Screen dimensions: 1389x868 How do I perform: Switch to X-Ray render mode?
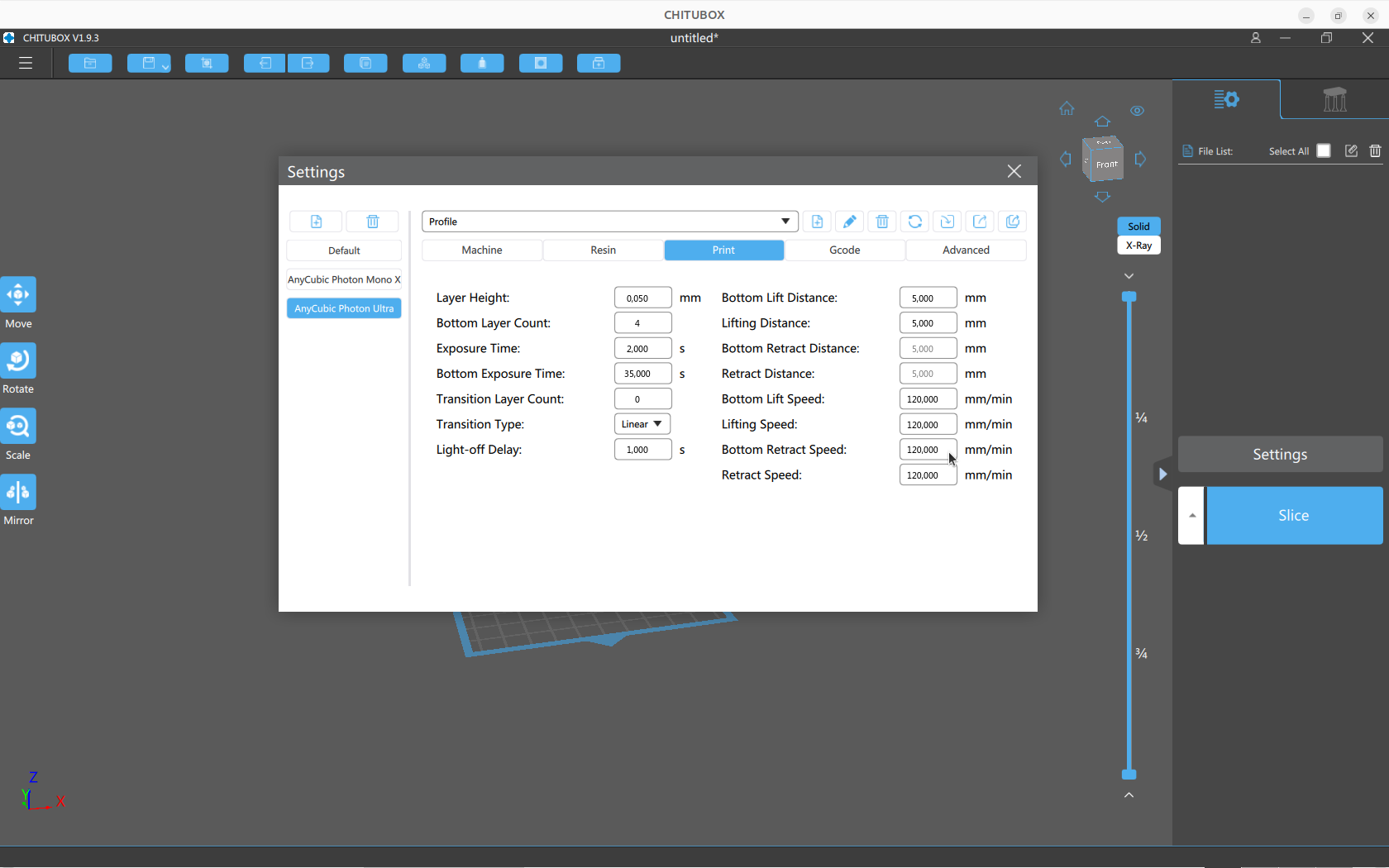(x=1138, y=246)
